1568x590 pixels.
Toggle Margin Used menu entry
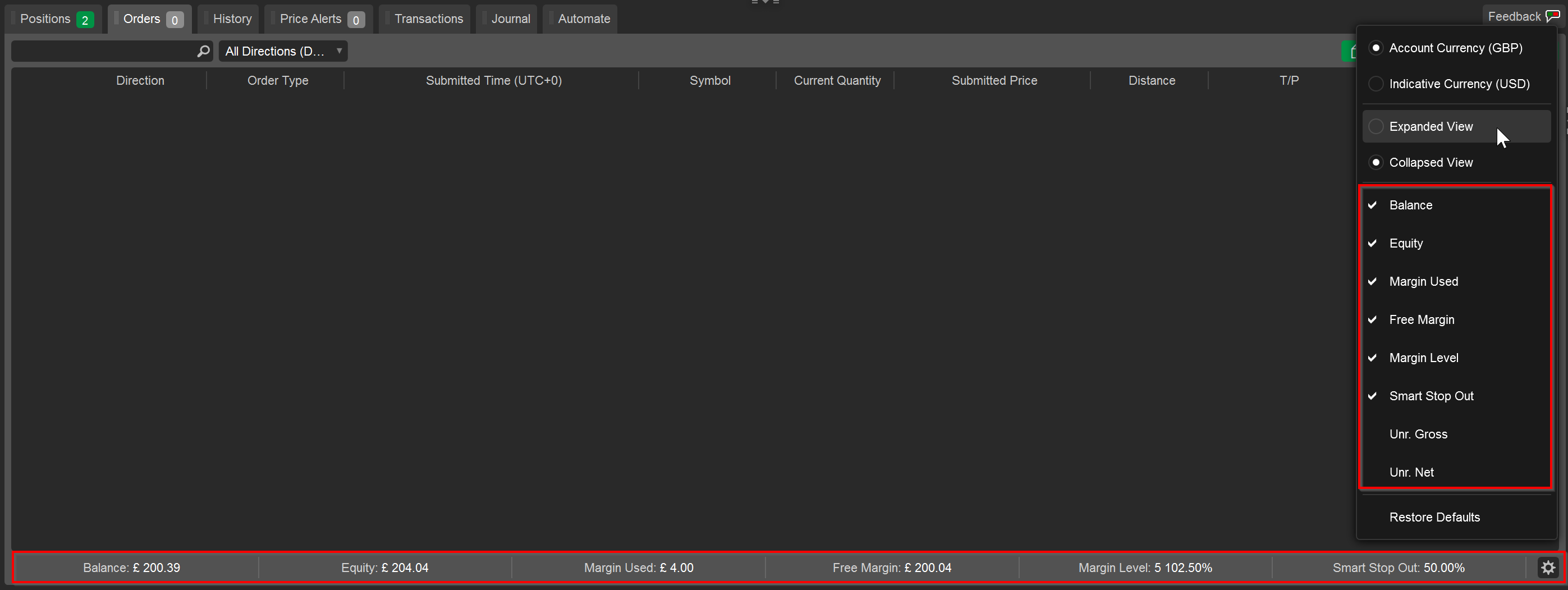1456,281
